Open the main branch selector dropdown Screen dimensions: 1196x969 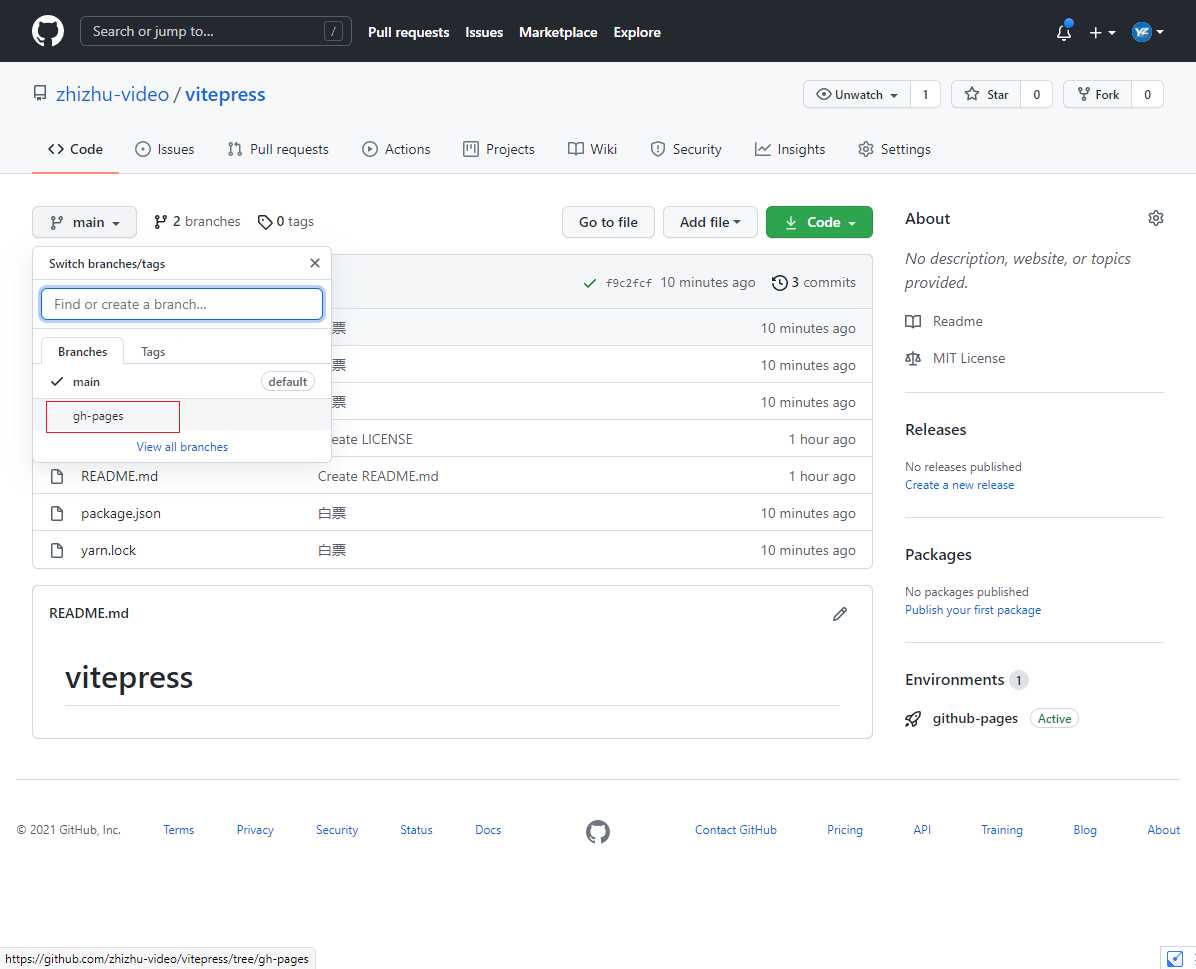point(85,222)
